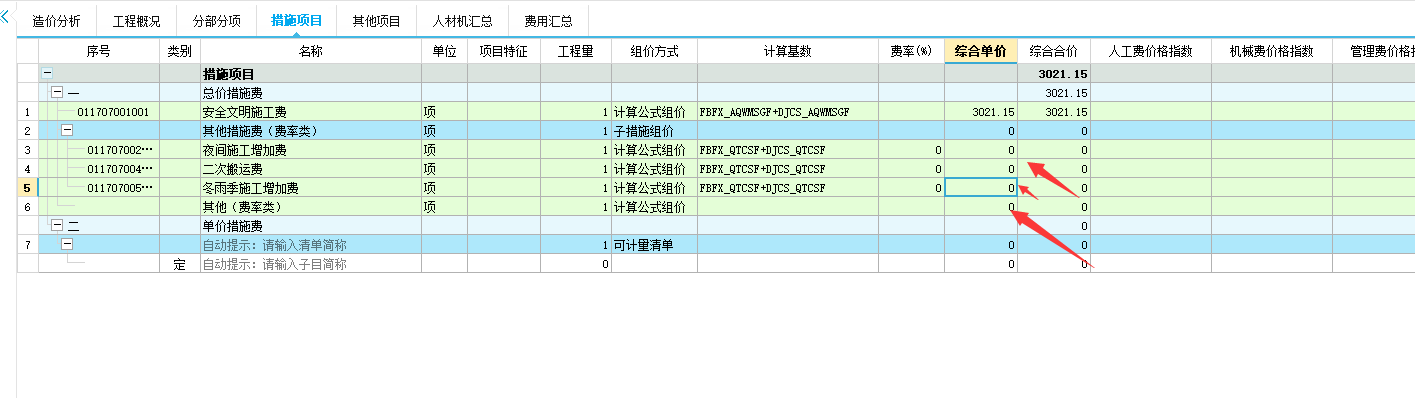
Task: Collapse the row 7 tree node
Action: tap(67, 245)
